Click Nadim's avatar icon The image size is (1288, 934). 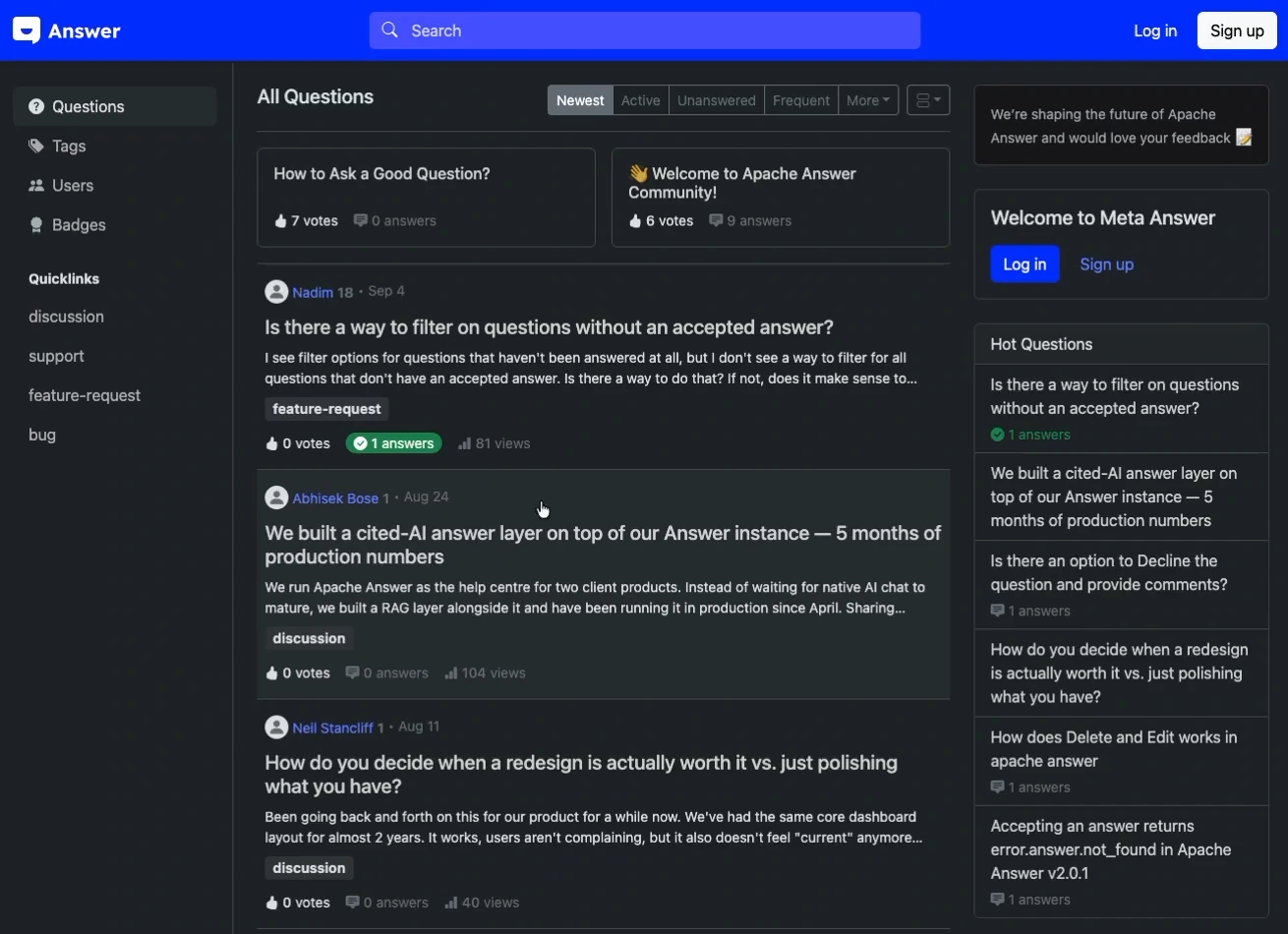276,292
